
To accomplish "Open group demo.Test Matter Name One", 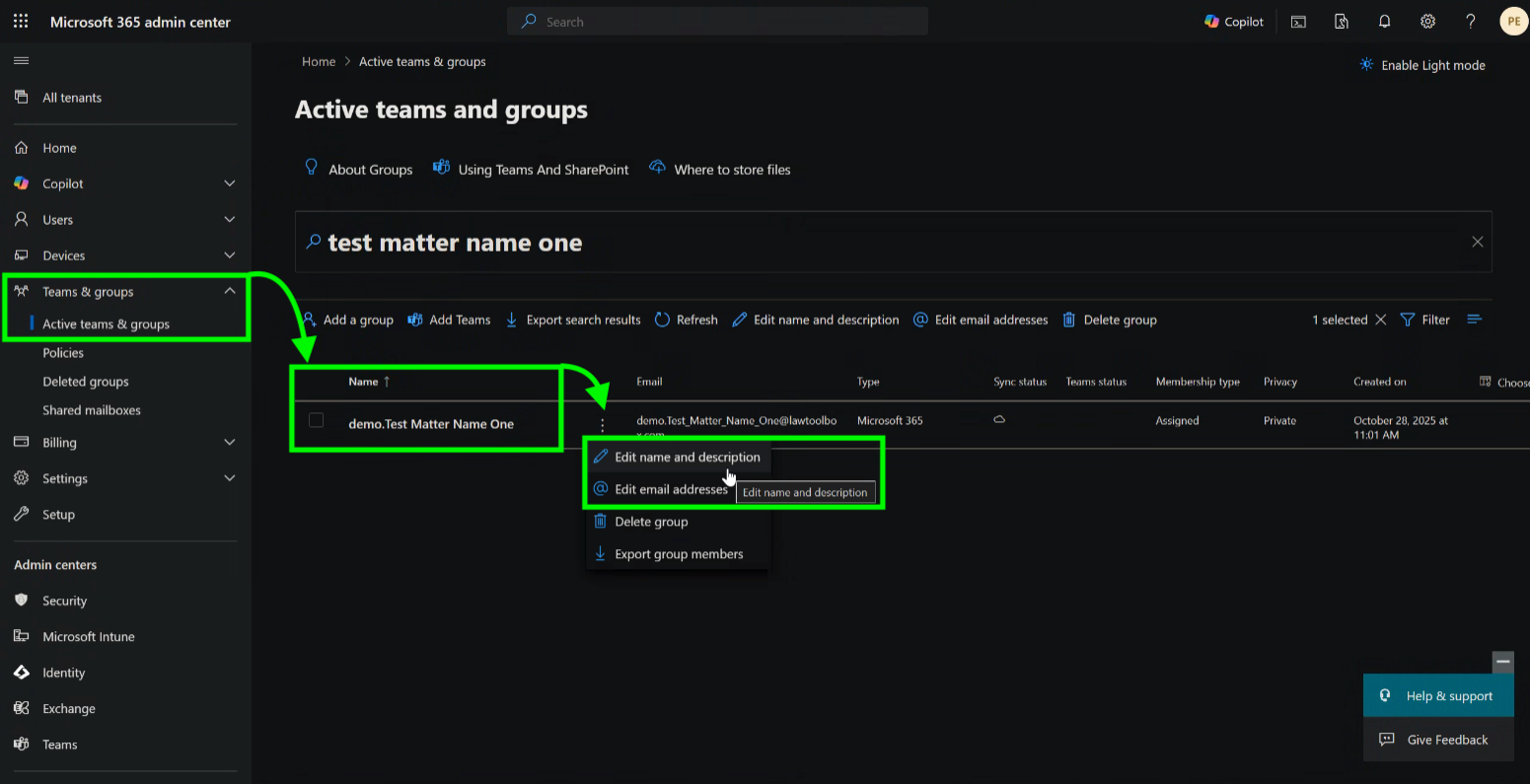I will [x=431, y=424].
